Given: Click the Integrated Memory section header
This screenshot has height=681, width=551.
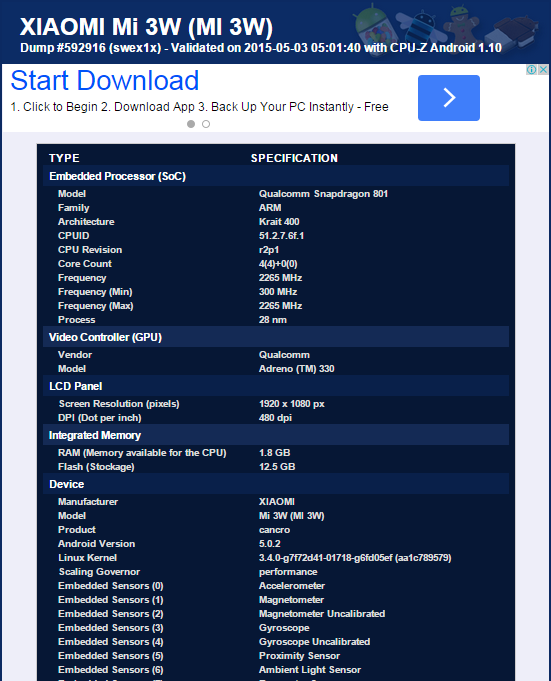Looking at the screenshot, I should click(x=276, y=435).
